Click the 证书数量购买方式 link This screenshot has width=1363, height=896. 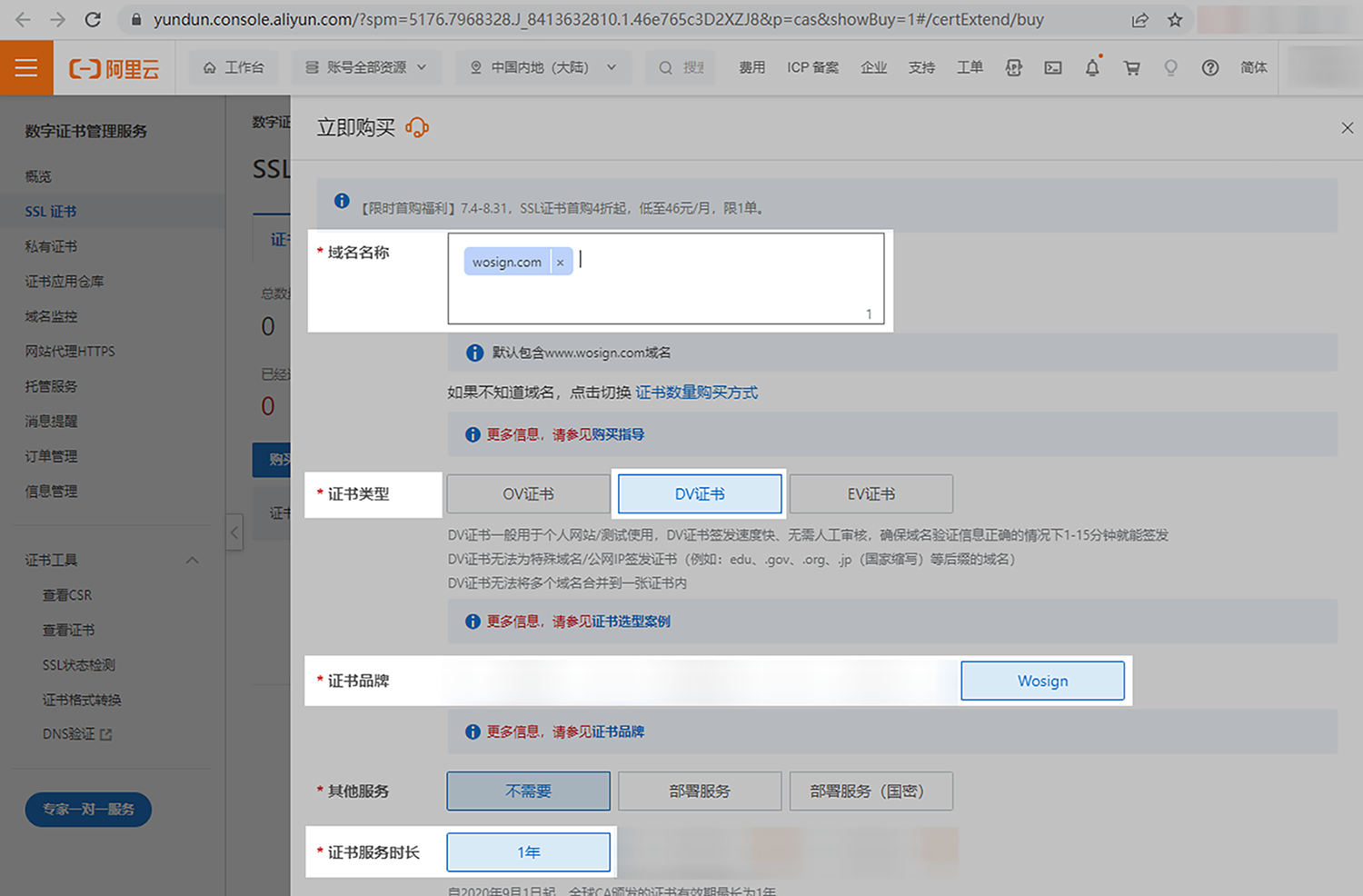click(x=696, y=393)
